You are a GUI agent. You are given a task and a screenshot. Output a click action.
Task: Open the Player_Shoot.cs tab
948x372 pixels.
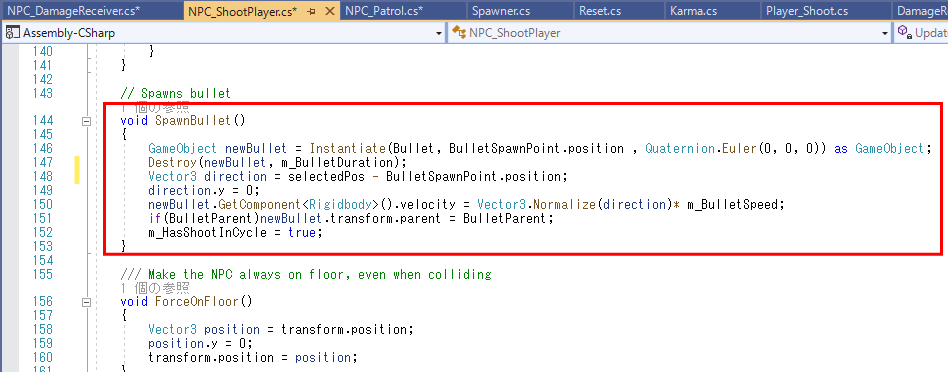point(807,11)
